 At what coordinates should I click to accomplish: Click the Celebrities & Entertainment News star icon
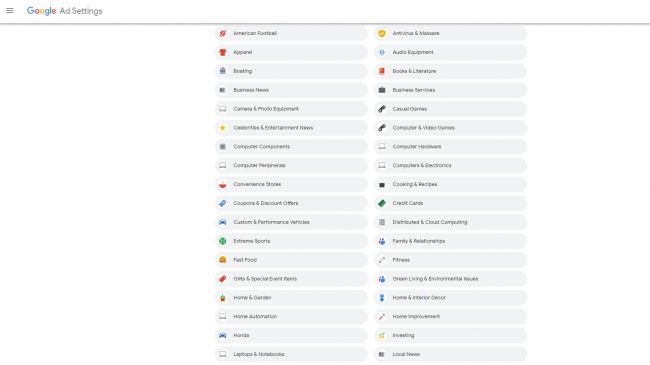pos(223,128)
